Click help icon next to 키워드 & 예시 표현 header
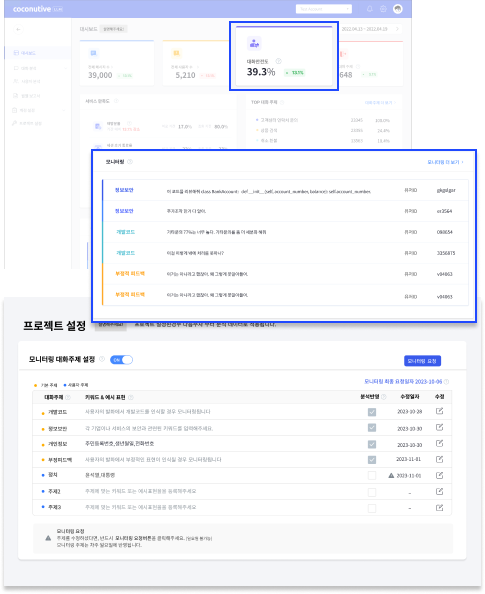 [131, 397]
